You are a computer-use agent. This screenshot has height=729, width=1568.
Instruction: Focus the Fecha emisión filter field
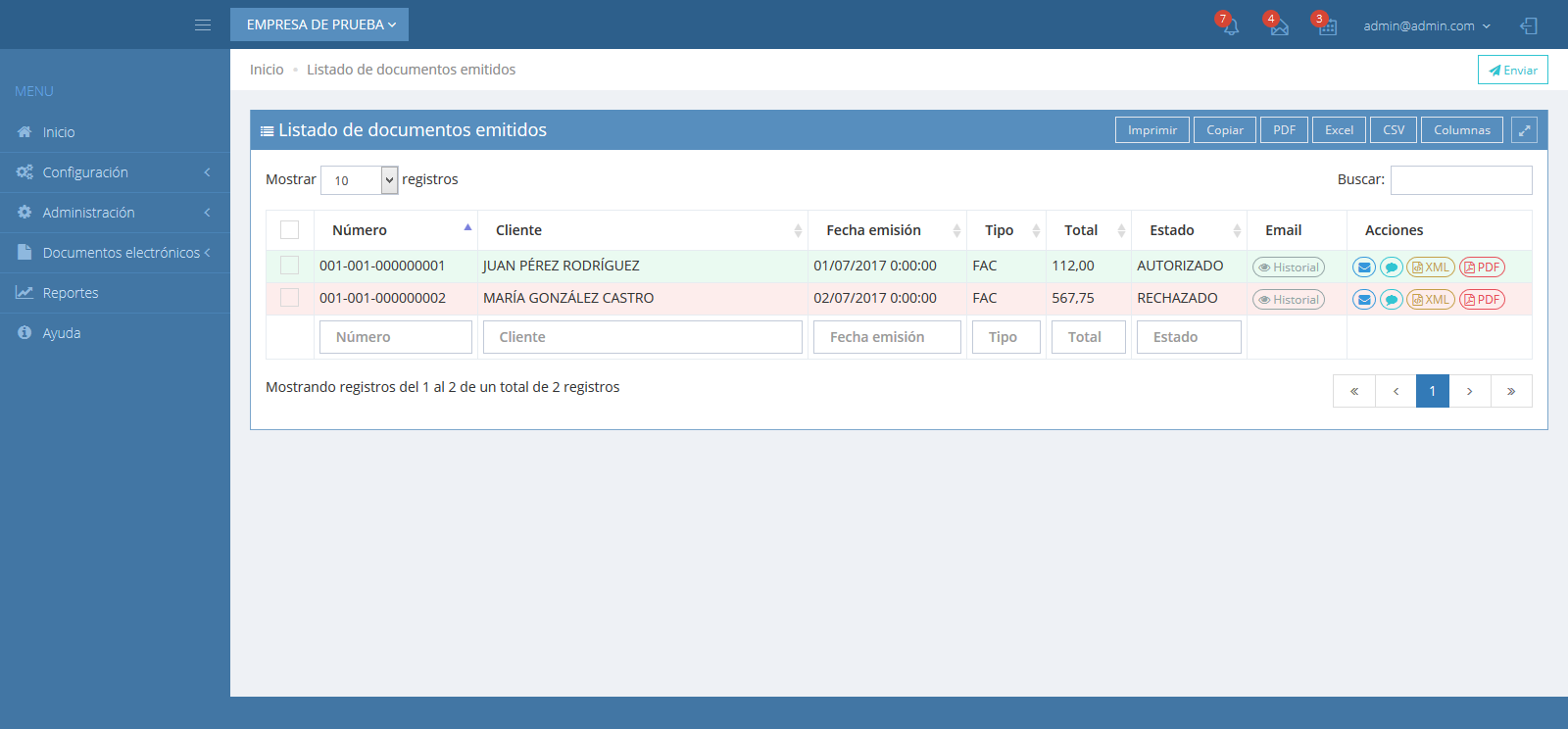point(887,337)
